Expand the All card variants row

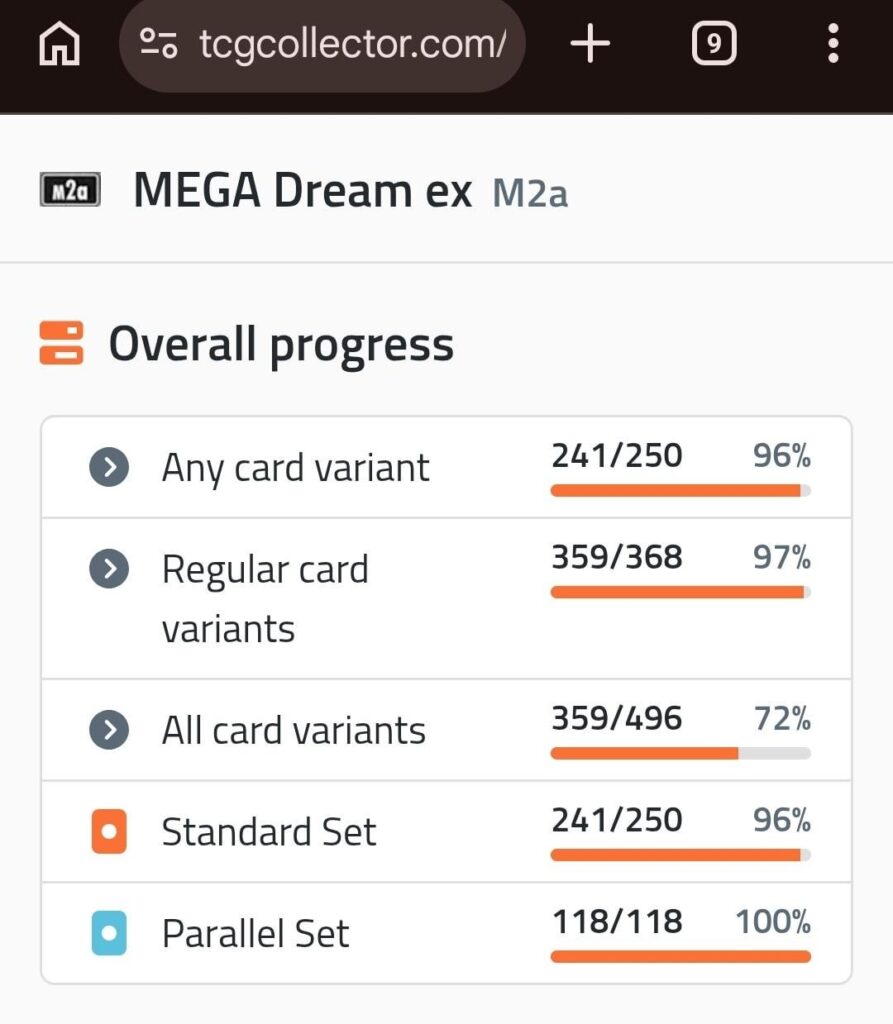(x=109, y=730)
